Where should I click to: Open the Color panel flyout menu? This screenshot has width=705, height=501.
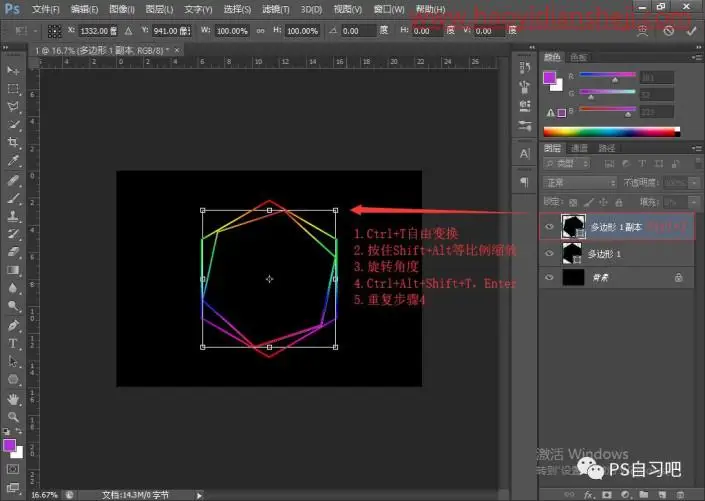(696, 57)
